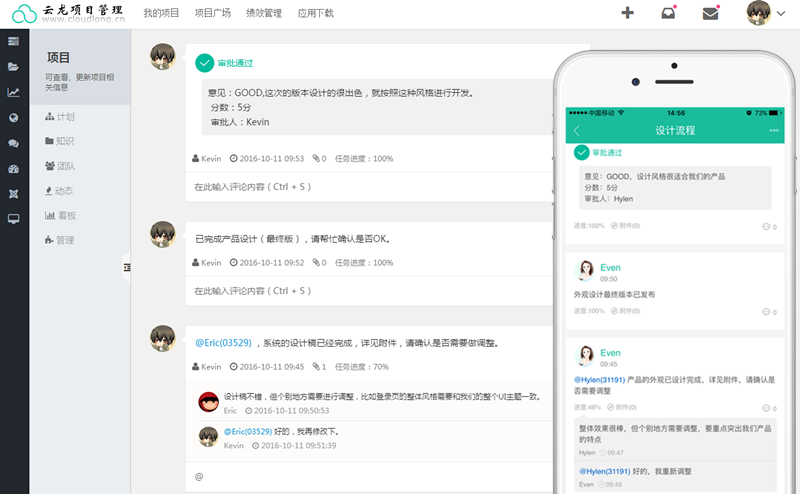Tap the back arrow in phone header
The height and width of the screenshot is (494, 800).
pyautogui.click(x=577, y=130)
